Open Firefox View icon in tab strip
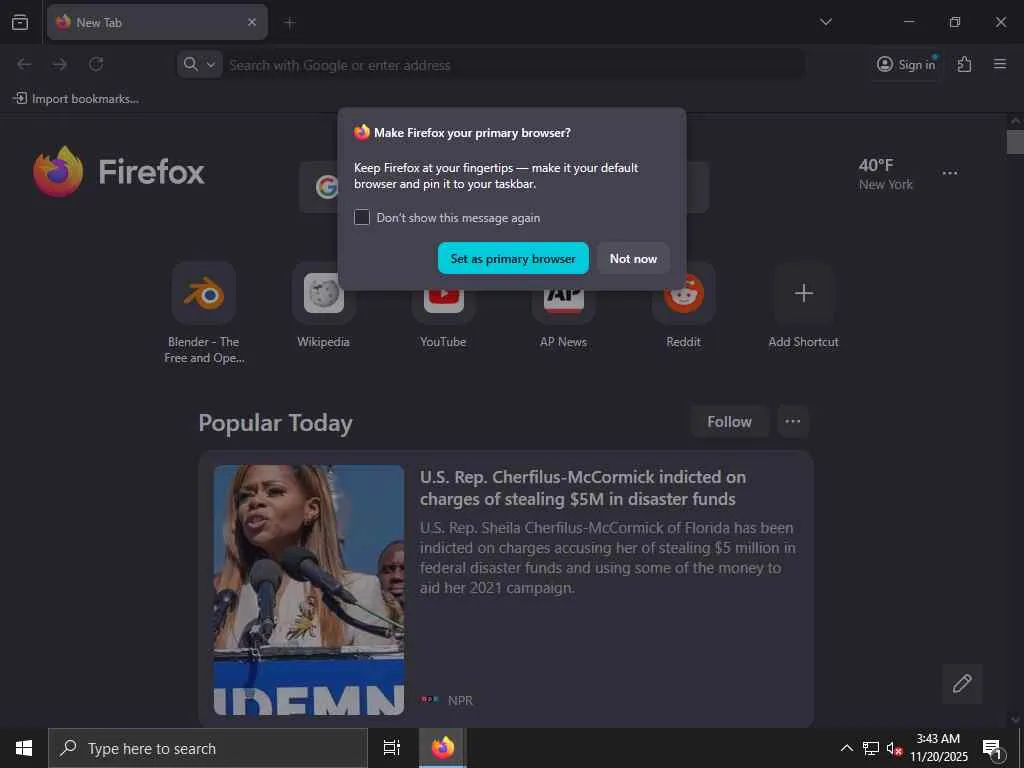1024x768 pixels. [20, 22]
